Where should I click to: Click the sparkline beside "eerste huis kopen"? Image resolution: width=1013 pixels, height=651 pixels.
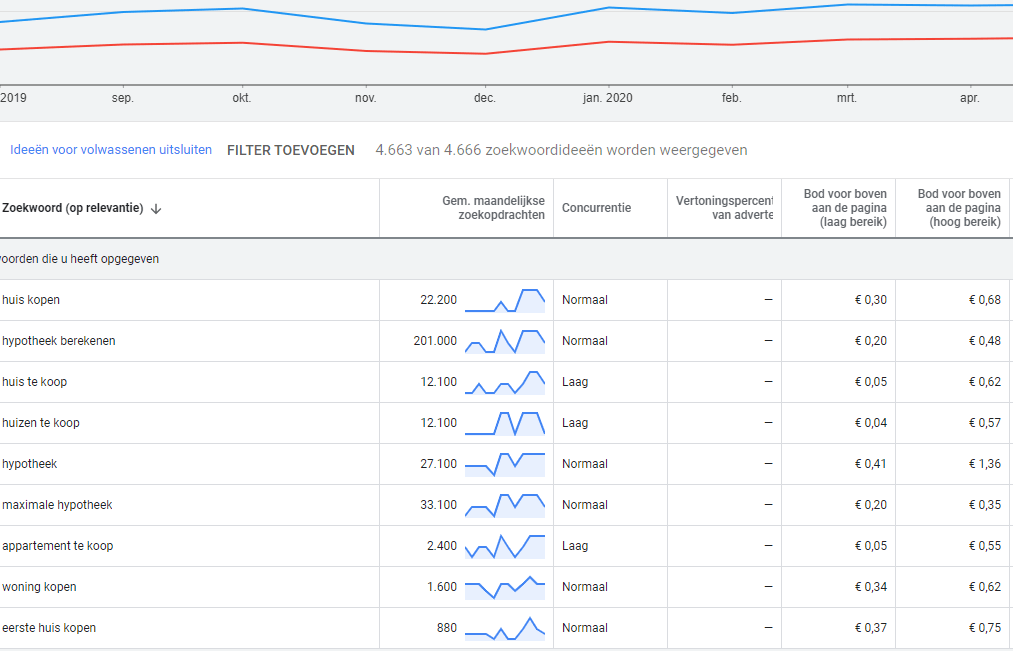(x=505, y=627)
